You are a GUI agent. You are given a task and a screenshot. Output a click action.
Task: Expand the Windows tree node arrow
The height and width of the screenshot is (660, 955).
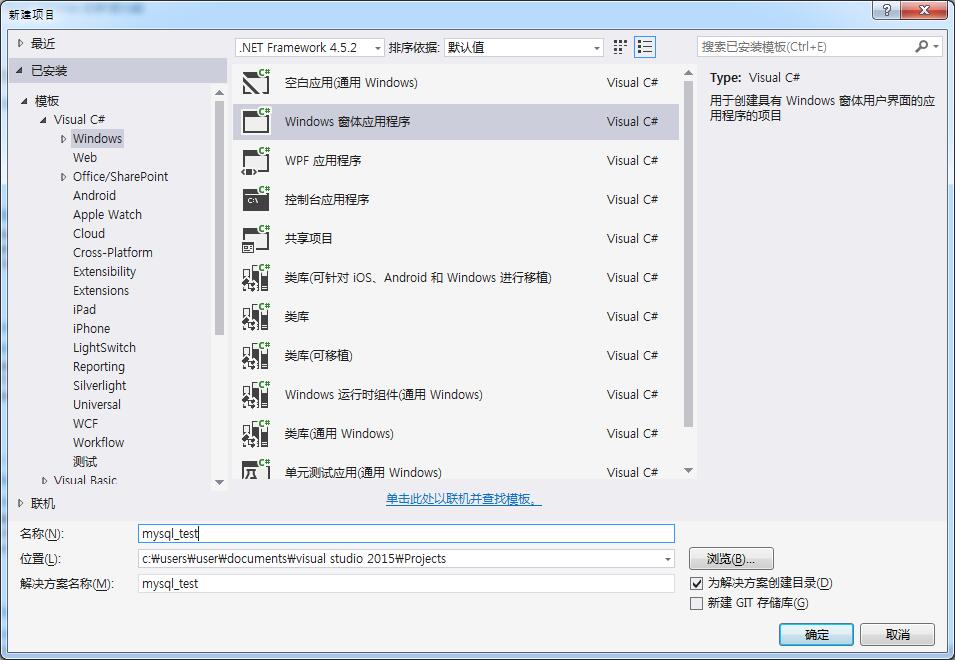coord(63,139)
